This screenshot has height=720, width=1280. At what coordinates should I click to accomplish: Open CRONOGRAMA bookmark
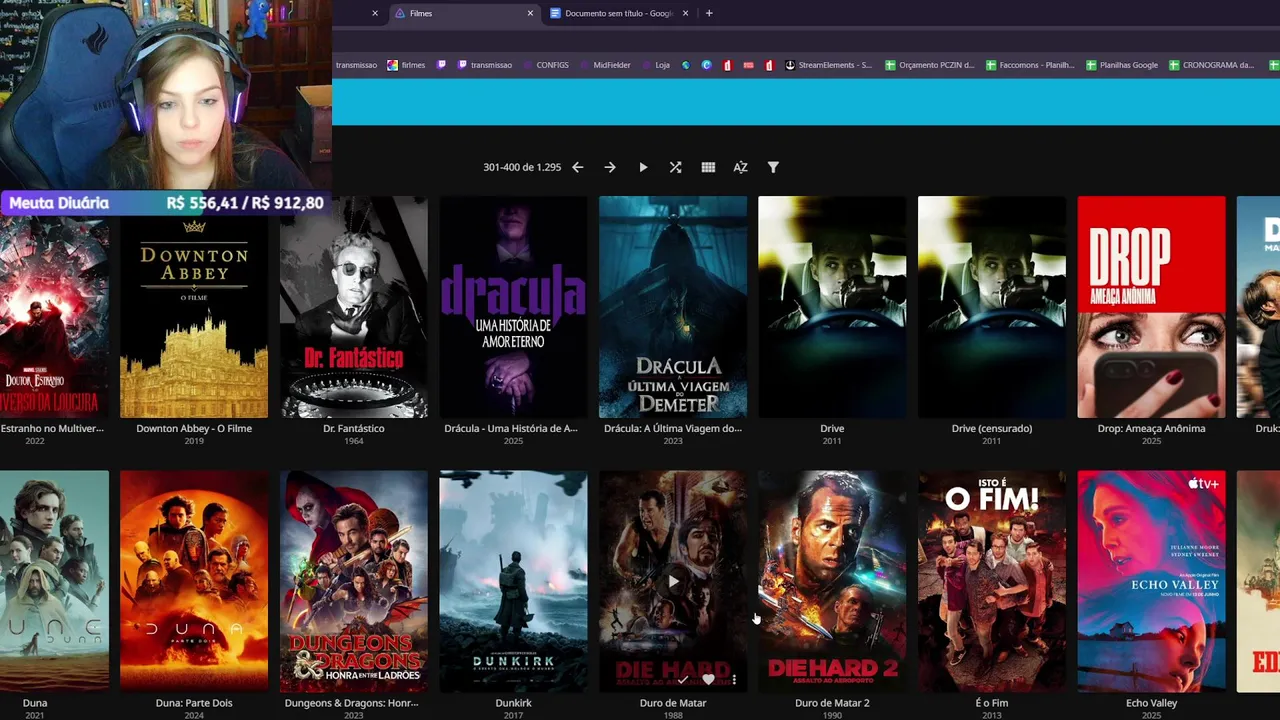click(1211, 65)
